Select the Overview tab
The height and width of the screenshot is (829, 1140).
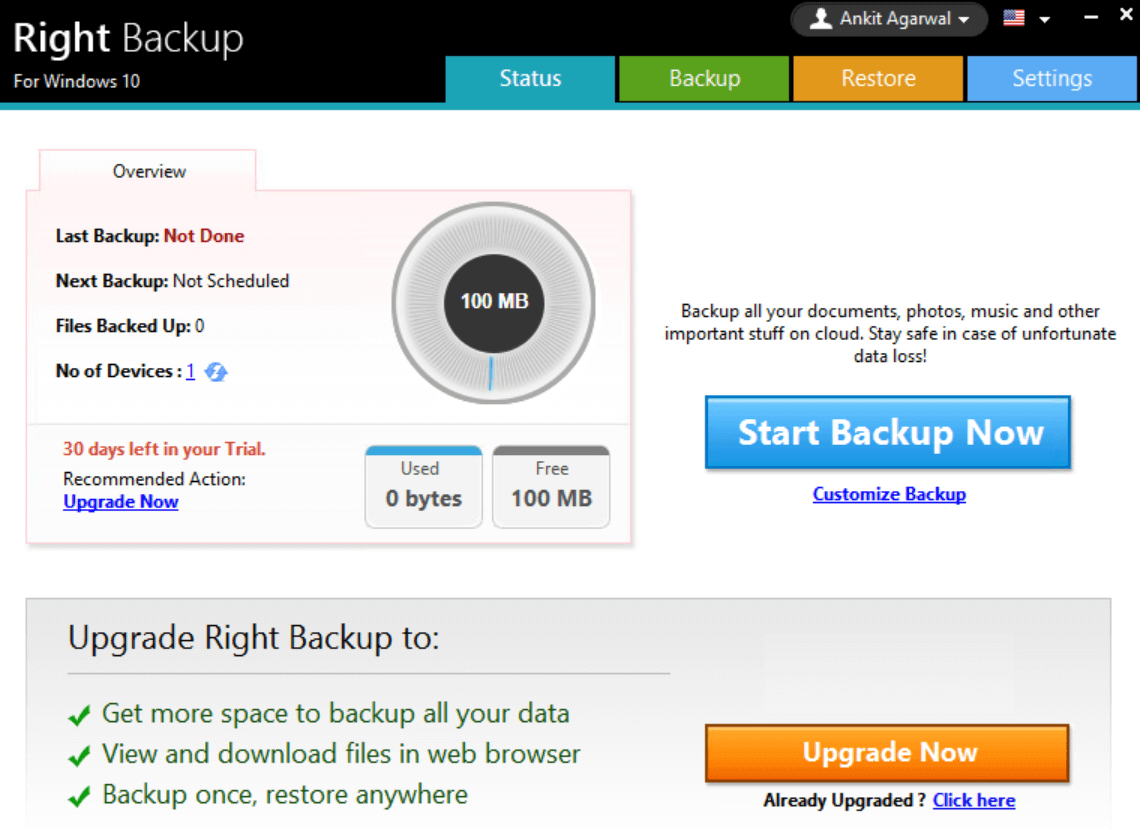pyautogui.click(x=149, y=171)
